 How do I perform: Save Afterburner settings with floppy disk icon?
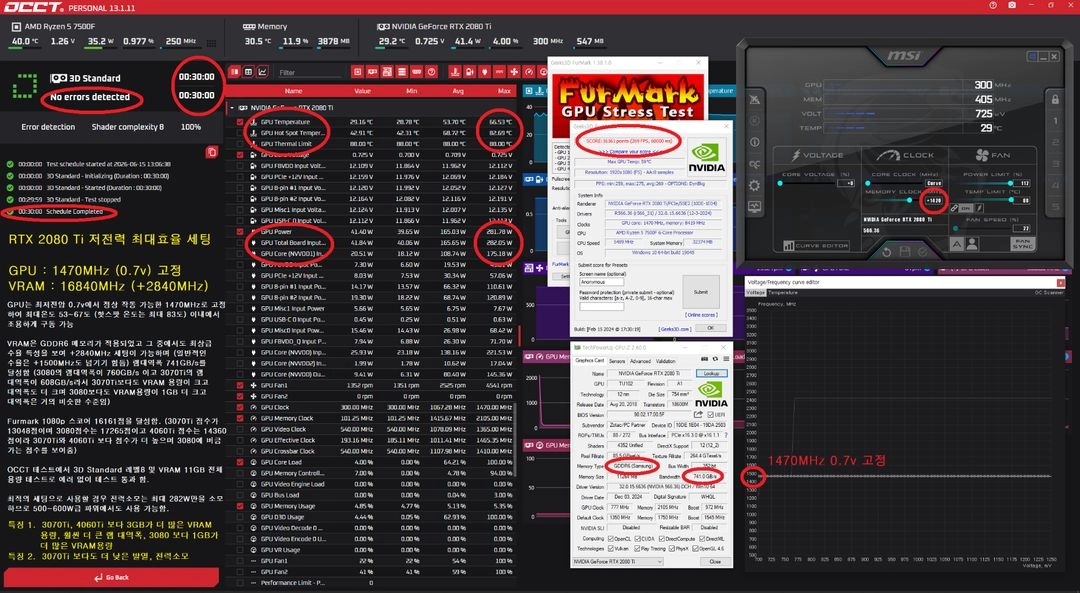(x=905, y=251)
